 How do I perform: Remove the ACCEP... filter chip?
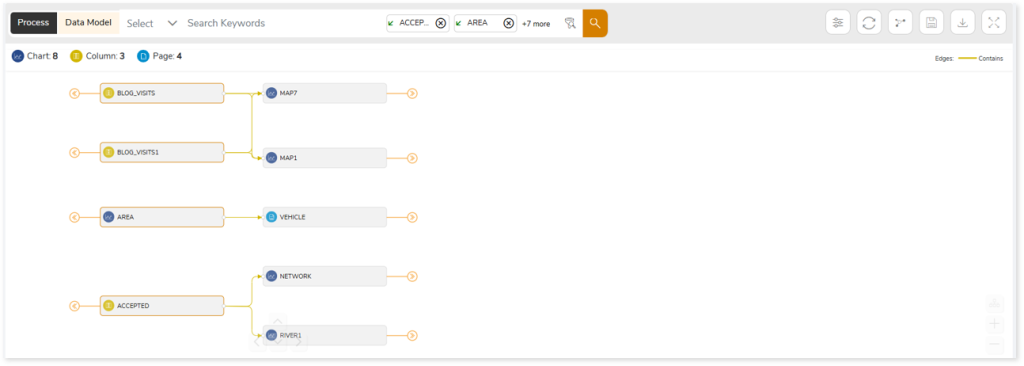441,24
